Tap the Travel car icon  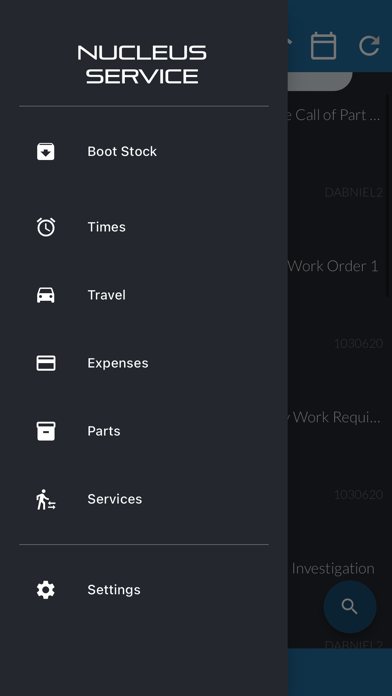[x=46, y=295]
